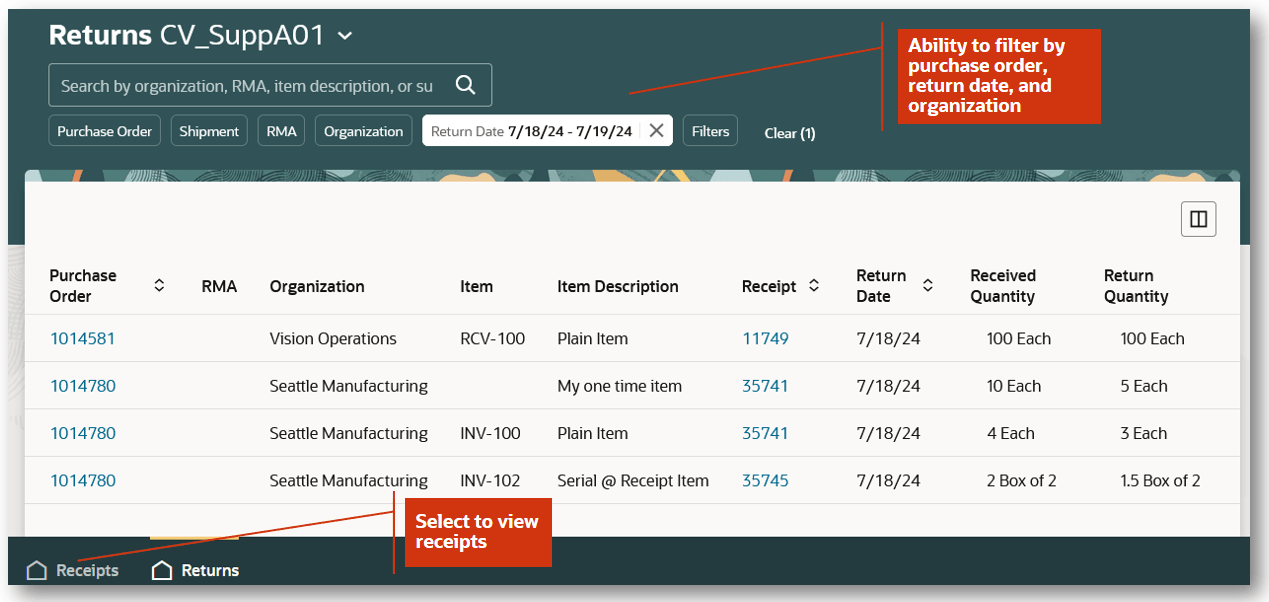Click the Item column header

(x=476, y=286)
